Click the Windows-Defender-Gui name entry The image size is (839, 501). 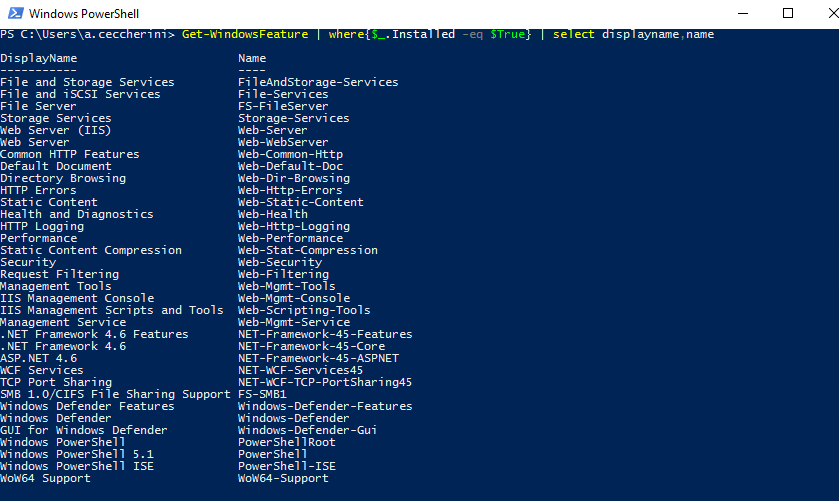[x=308, y=430]
